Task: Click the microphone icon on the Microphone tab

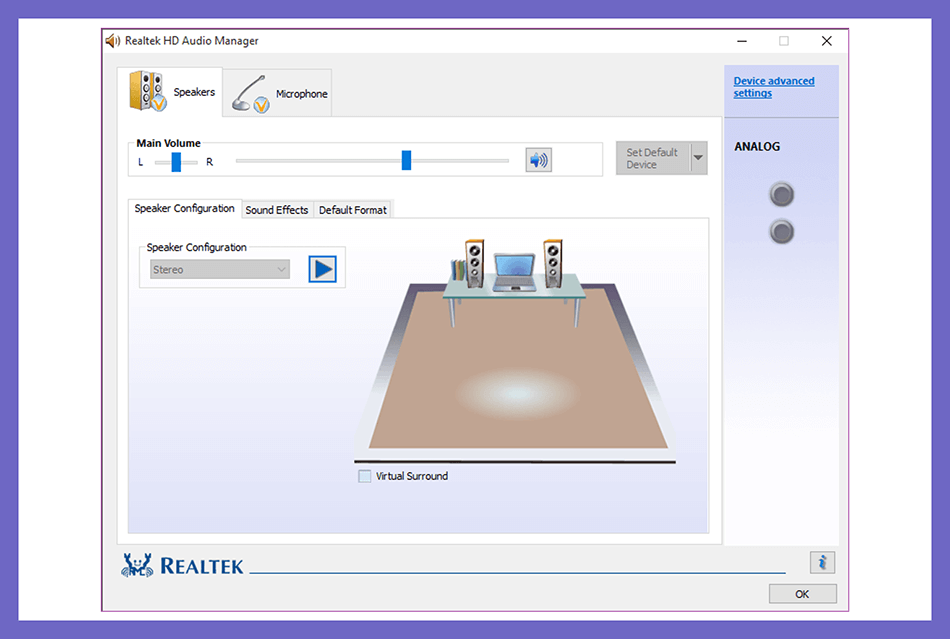Action: click(x=249, y=91)
